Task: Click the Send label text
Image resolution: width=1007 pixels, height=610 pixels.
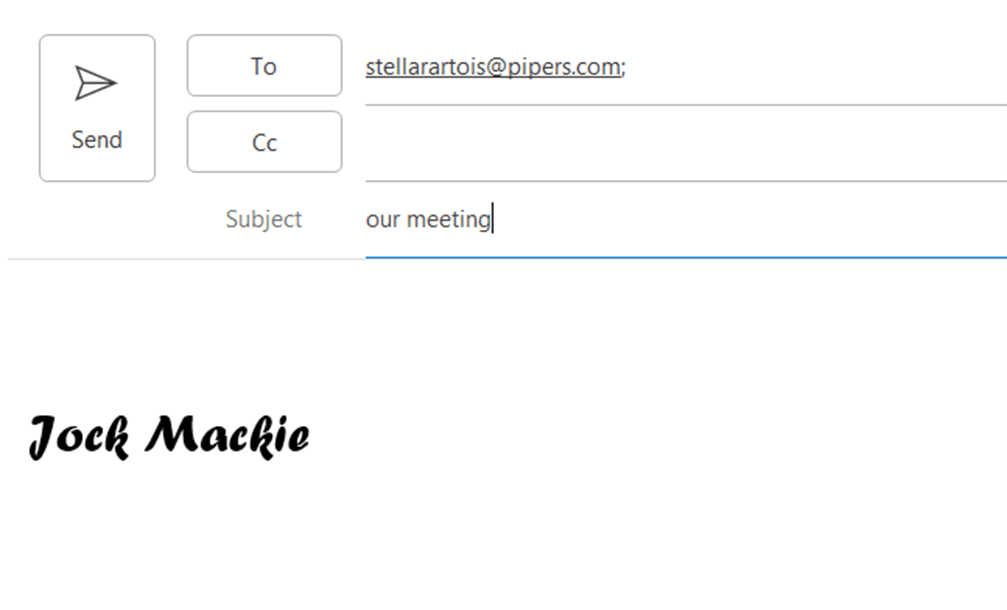Action: point(97,140)
